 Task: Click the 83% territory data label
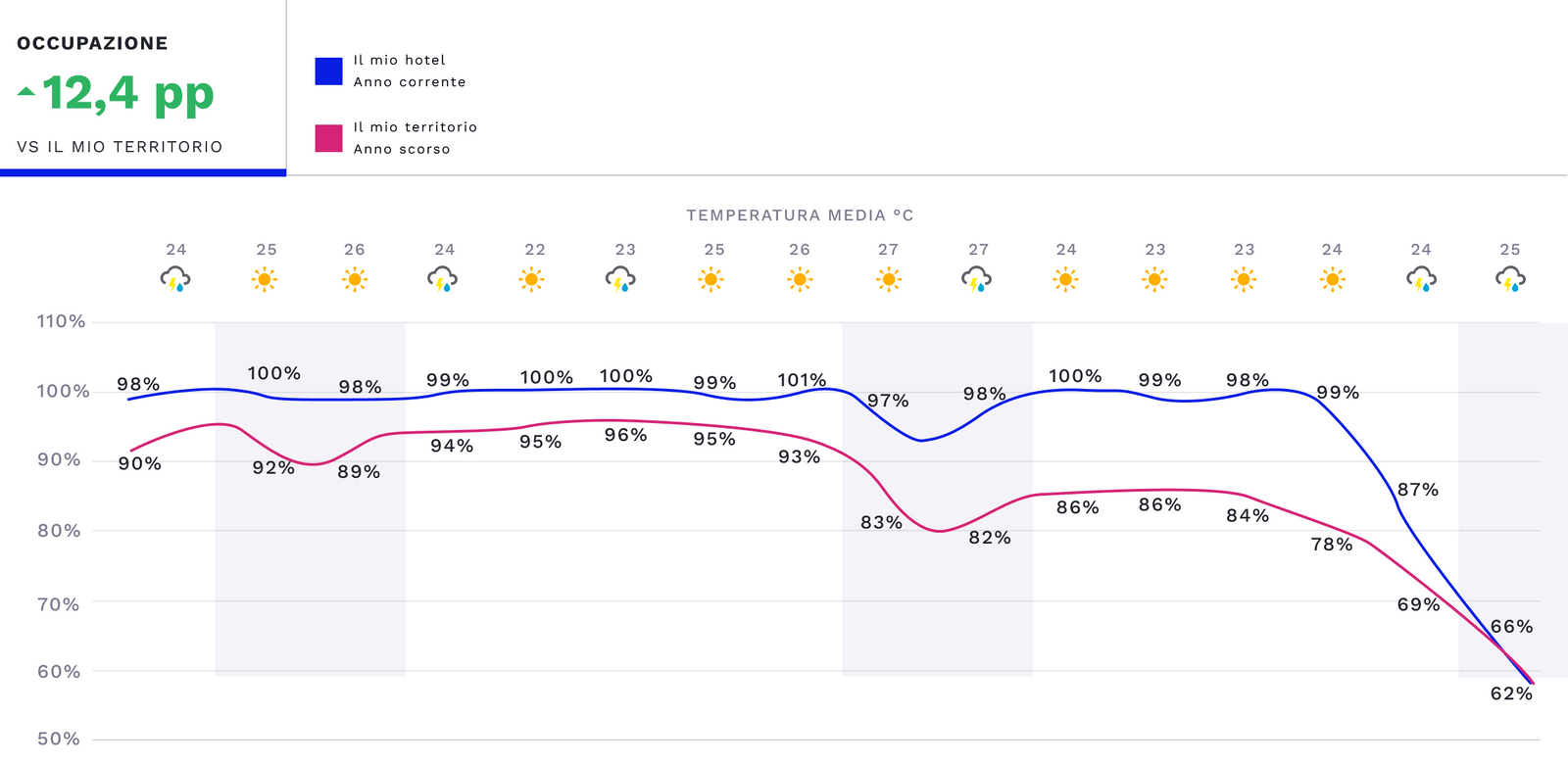point(881,523)
